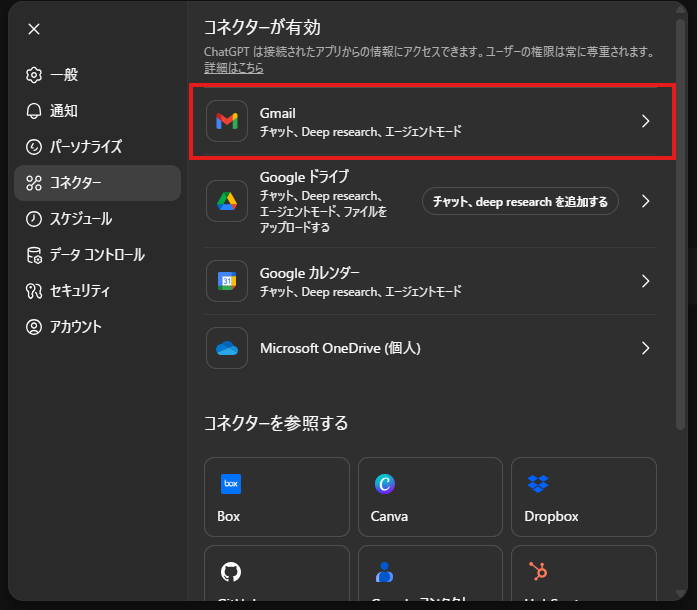Select the GitHub connector icon
The width and height of the screenshot is (697, 610).
point(231,572)
